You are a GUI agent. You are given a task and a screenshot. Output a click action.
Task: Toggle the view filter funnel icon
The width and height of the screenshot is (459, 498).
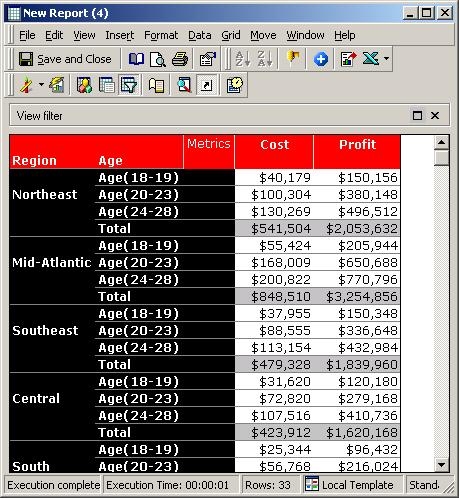tap(129, 85)
